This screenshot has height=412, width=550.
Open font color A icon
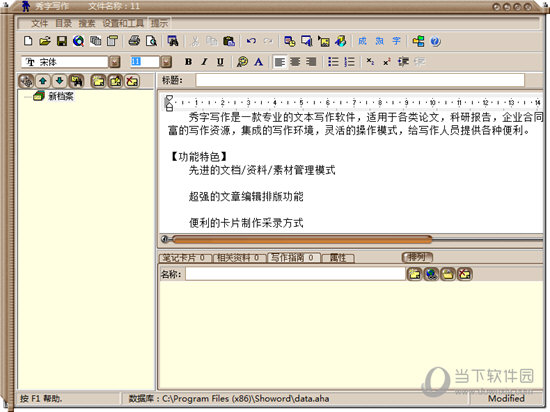click(259, 62)
